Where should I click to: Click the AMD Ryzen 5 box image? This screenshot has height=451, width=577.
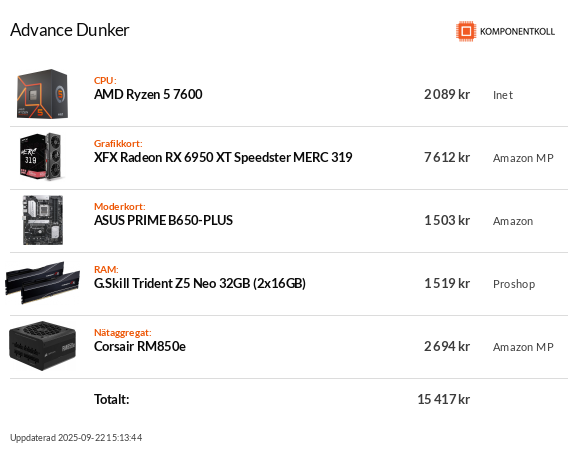42,94
